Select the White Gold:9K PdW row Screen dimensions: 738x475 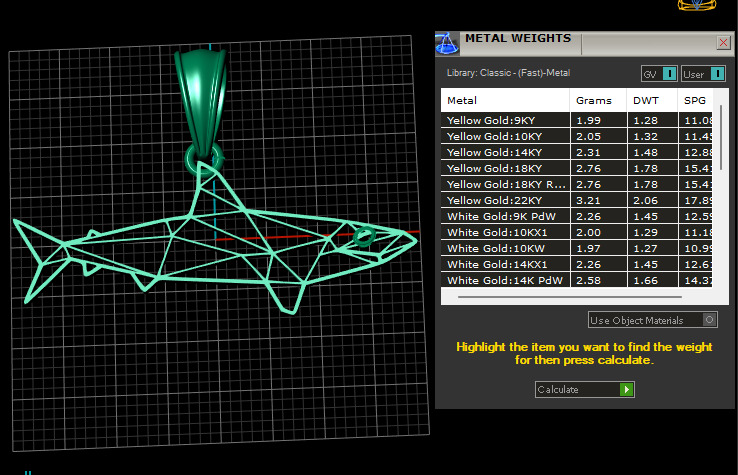coord(577,216)
